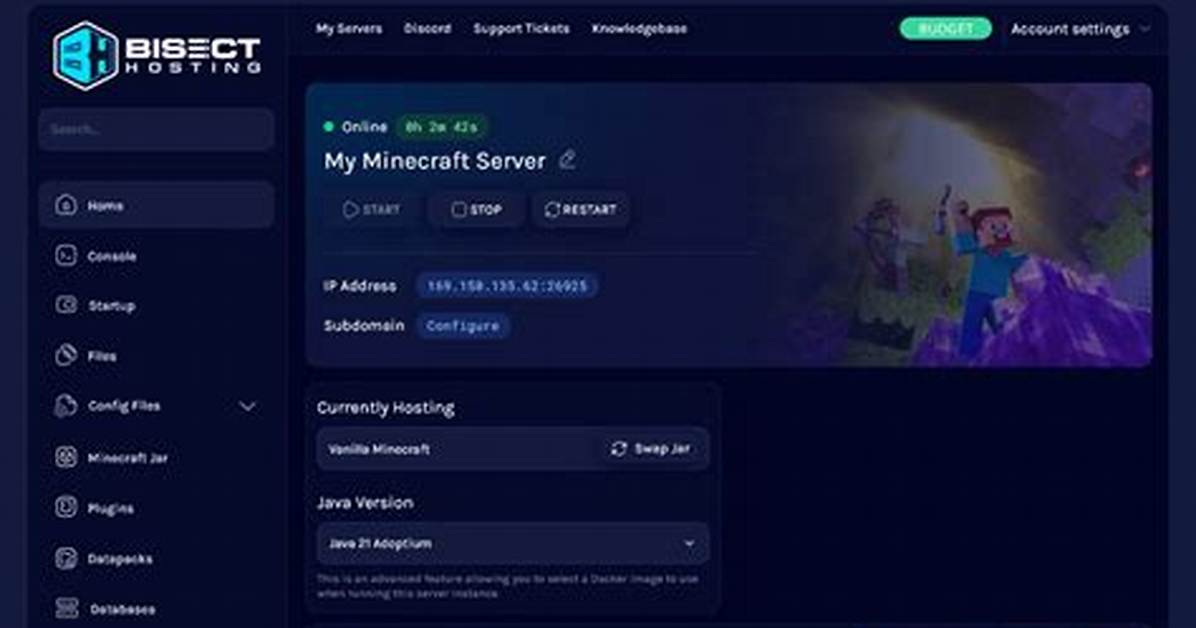
Task: Click the Plugins sidebar icon
Action: (x=66, y=507)
